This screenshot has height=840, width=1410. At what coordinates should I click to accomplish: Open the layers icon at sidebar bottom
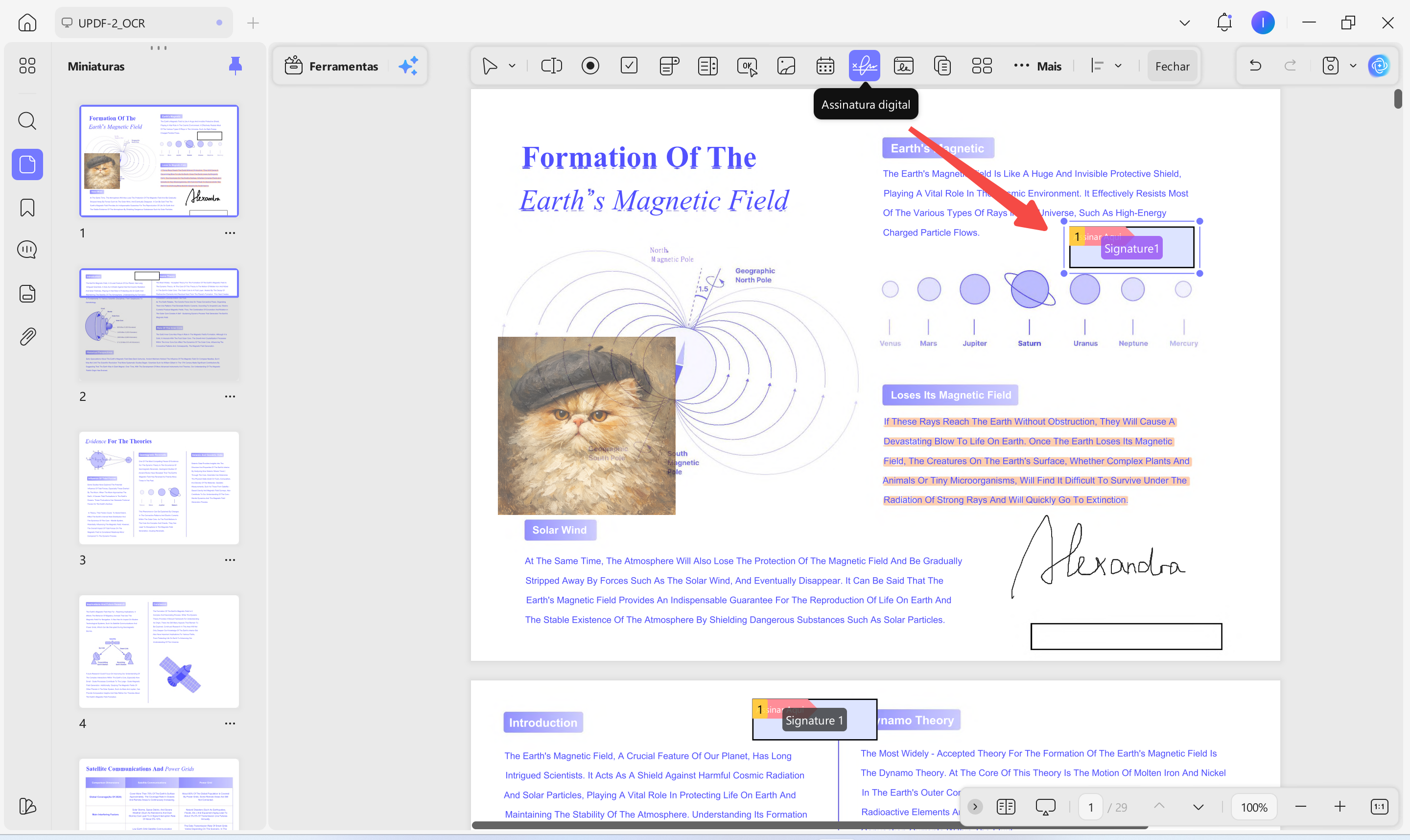pyautogui.click(x=27, y=806)
